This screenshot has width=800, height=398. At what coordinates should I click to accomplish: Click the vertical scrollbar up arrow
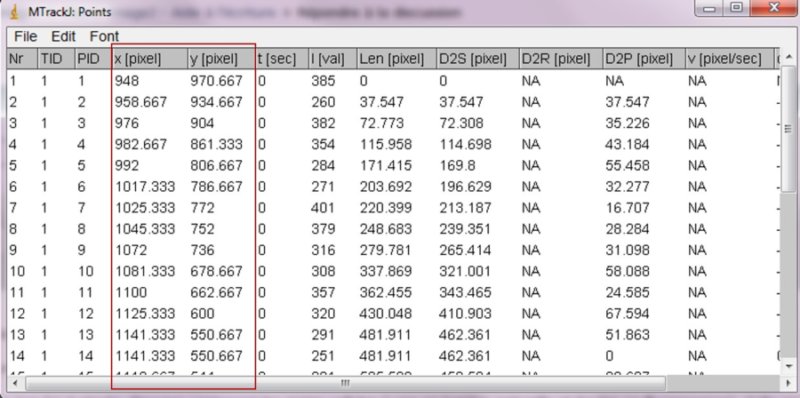789,56
